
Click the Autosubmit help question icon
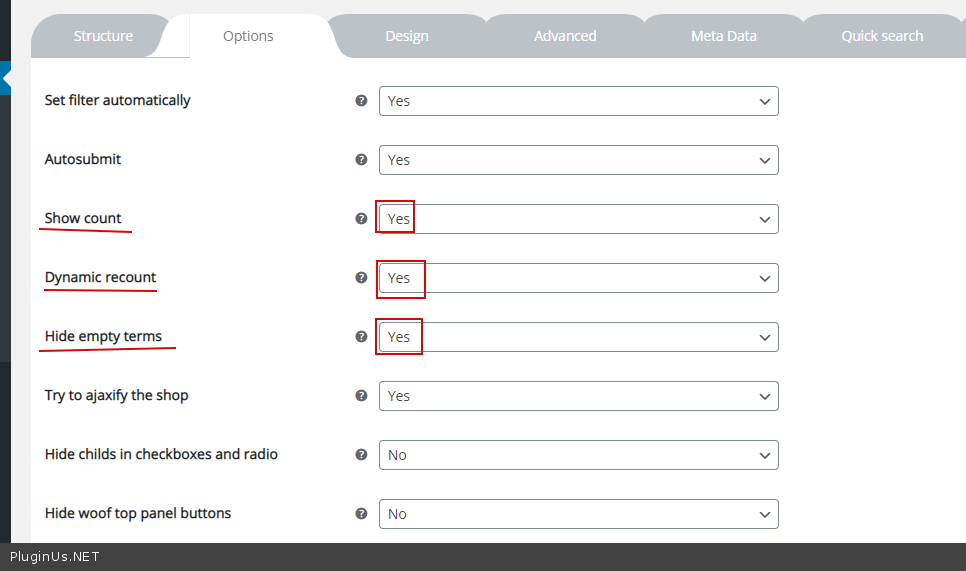(x=362, y=160)
